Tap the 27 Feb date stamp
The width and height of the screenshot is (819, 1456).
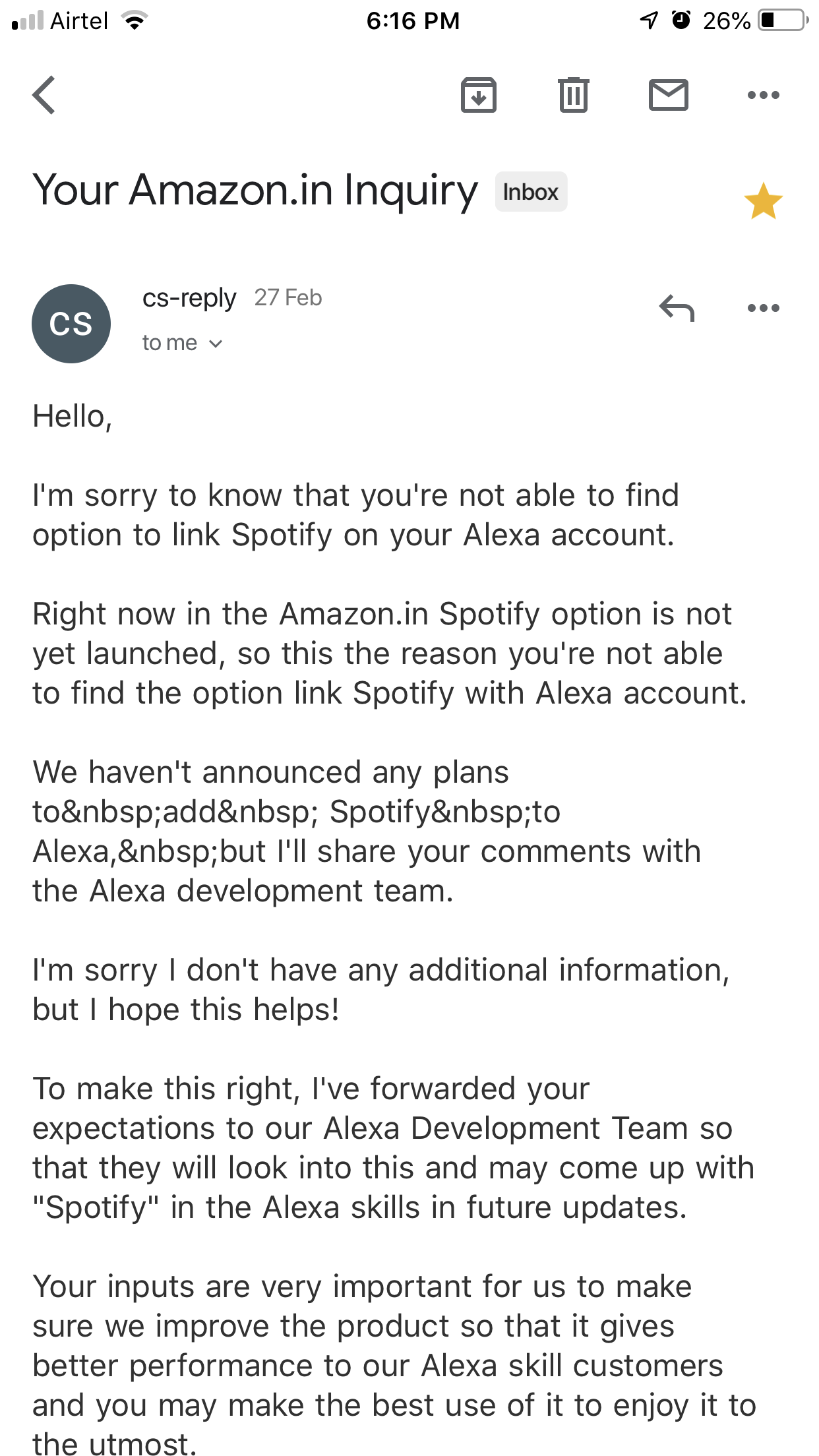pos(288,298)
